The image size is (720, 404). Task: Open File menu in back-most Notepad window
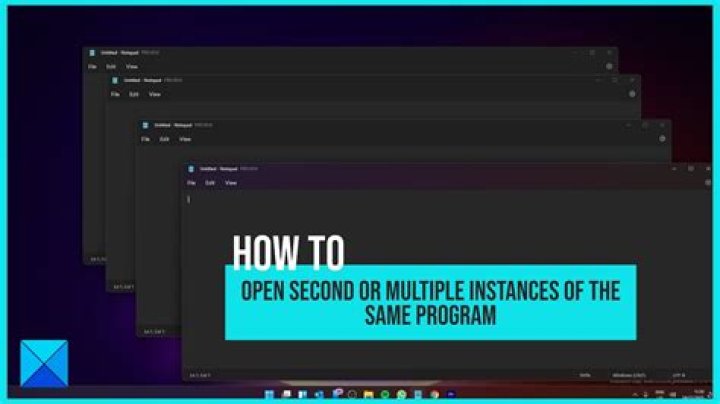(x=92, y=67)
